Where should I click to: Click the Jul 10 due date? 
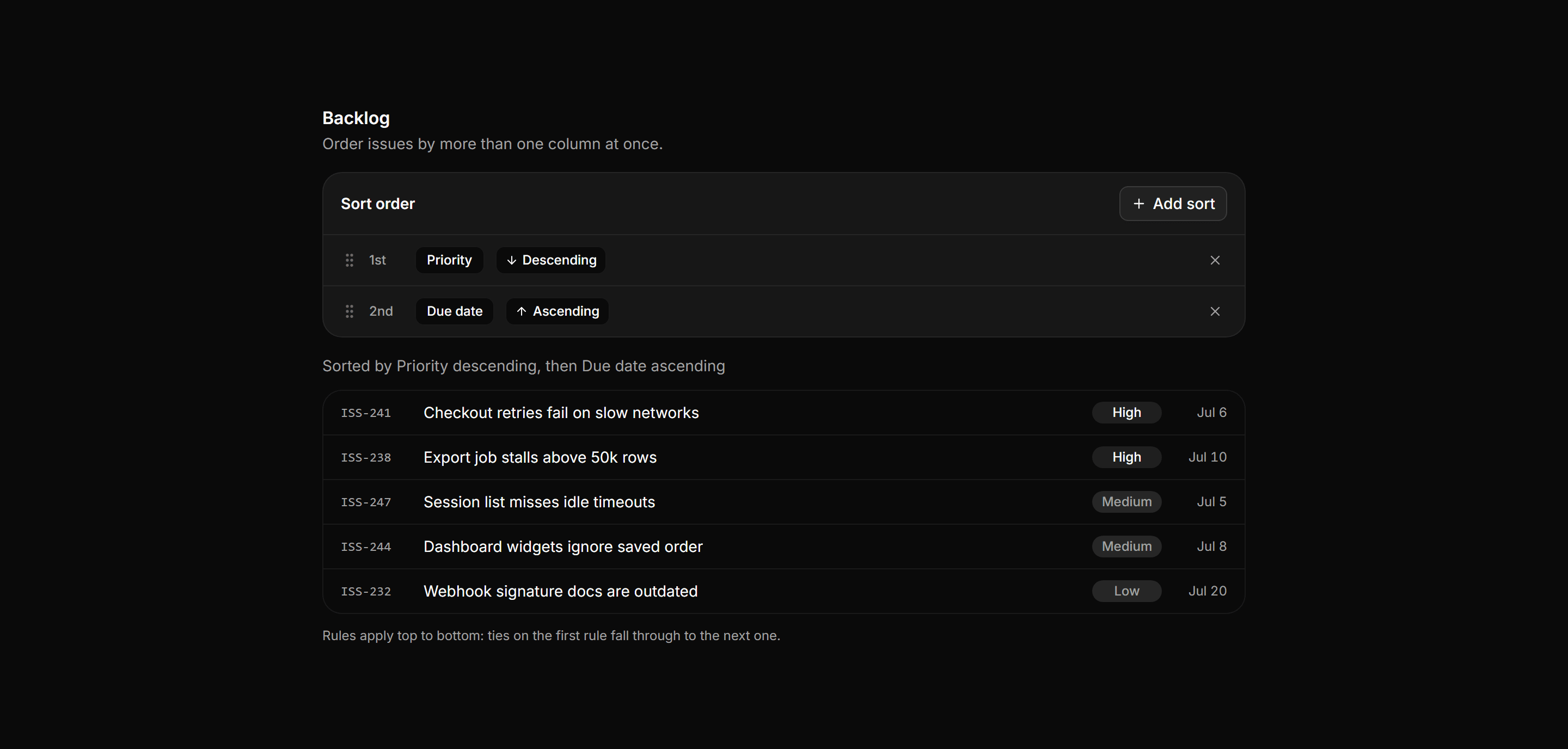click(x=1208, y=457)
